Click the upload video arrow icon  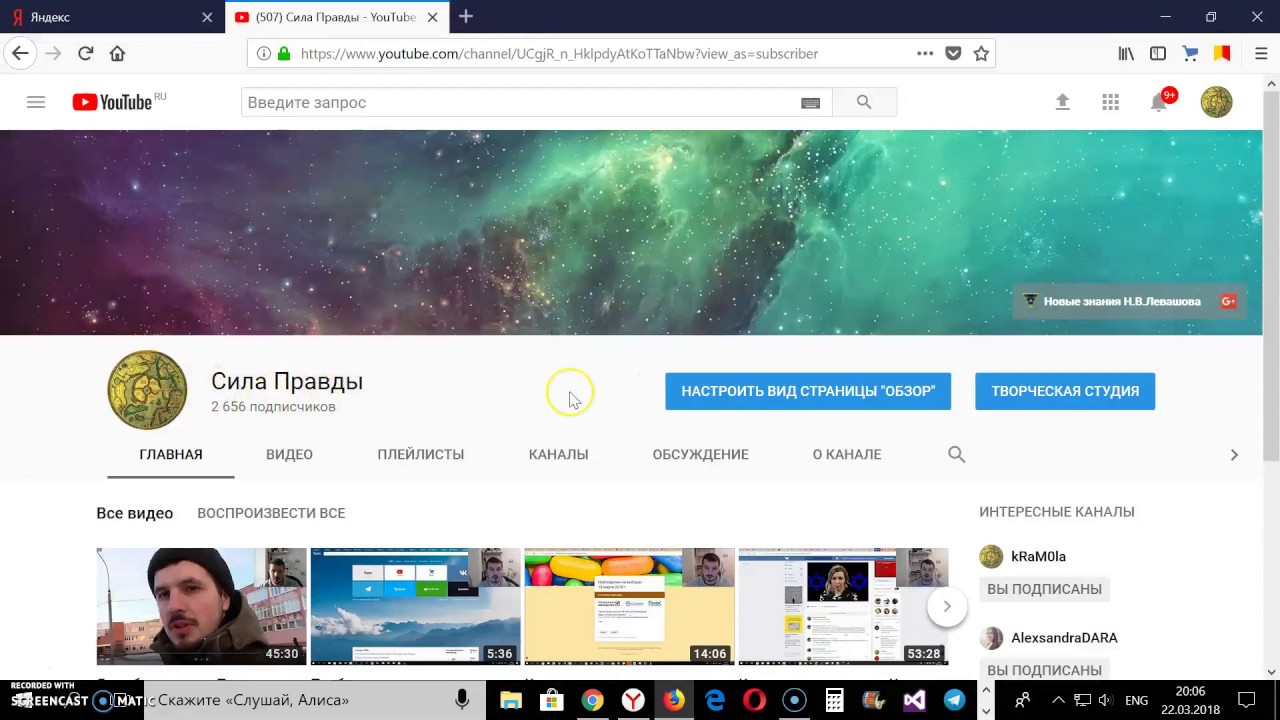pos(1062,102)
